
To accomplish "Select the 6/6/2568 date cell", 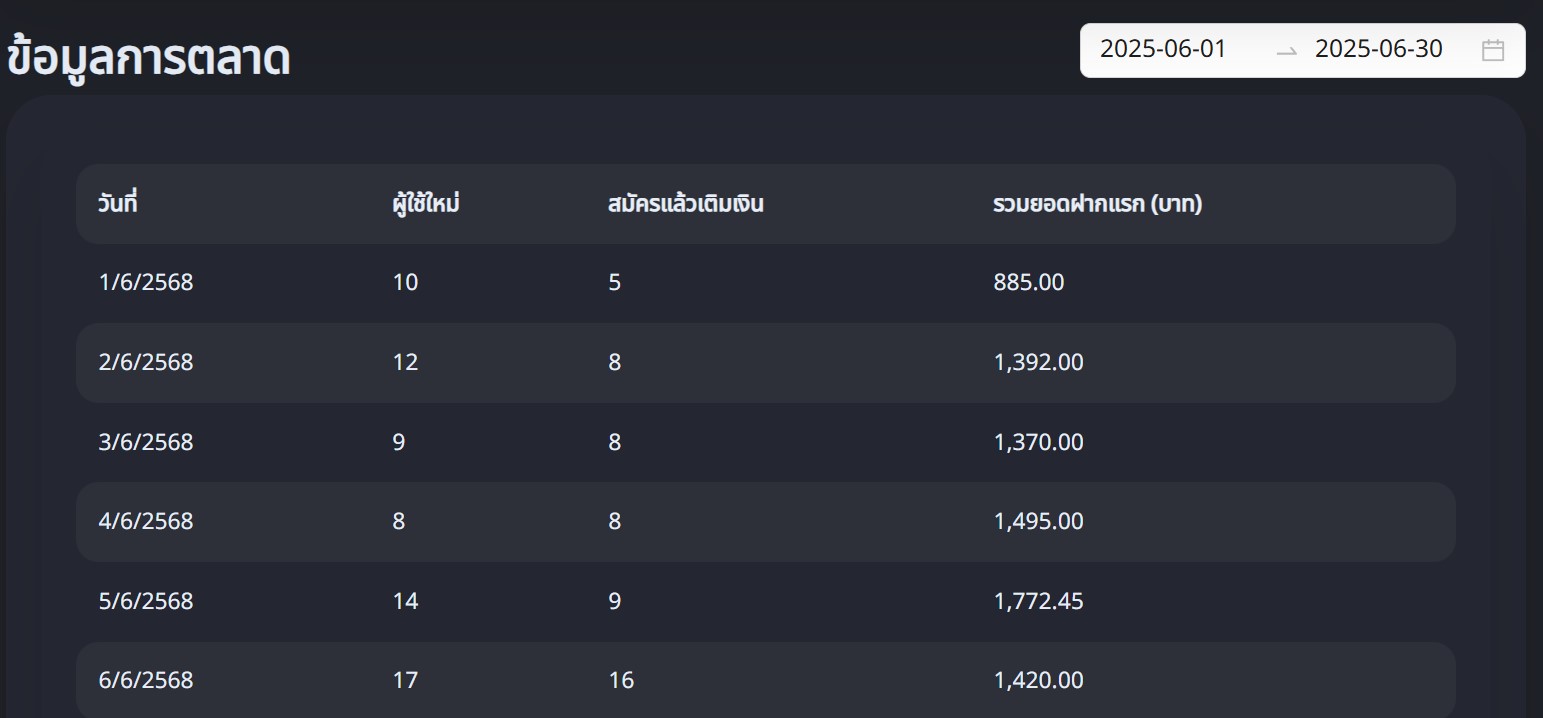I will tap(146, 680).
